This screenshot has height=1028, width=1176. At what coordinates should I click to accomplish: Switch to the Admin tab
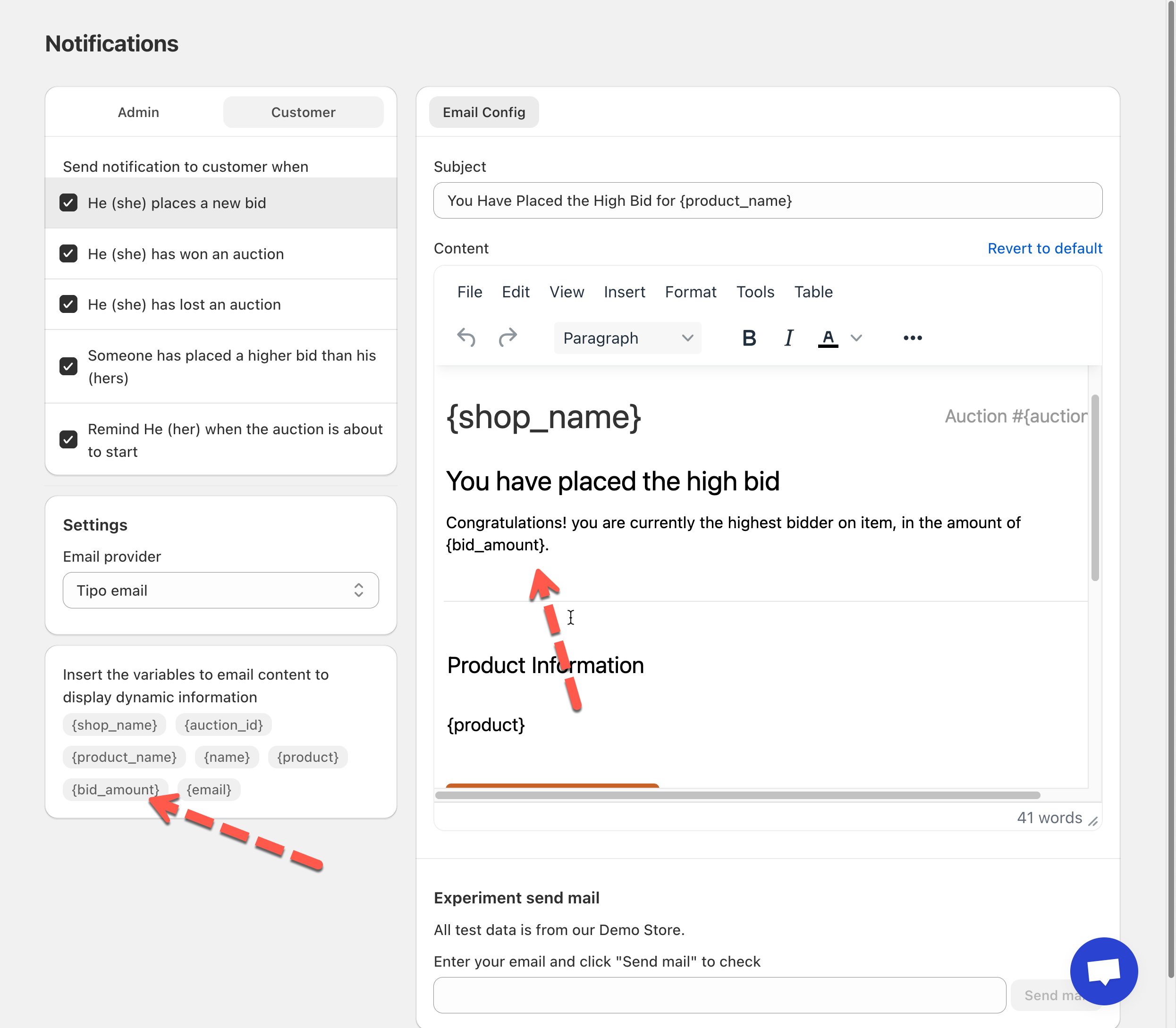click(138, 112)
